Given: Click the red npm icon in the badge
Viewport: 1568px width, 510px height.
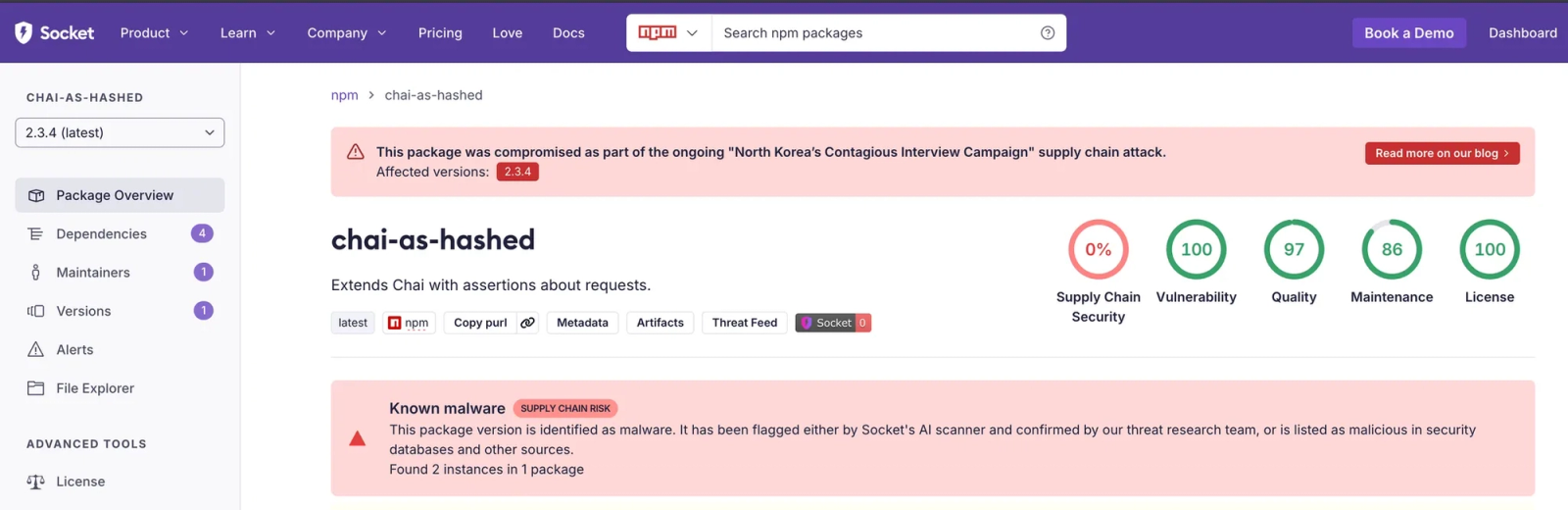Looking at the screenshot, I should pyautogui.click(x=394, y=323).
